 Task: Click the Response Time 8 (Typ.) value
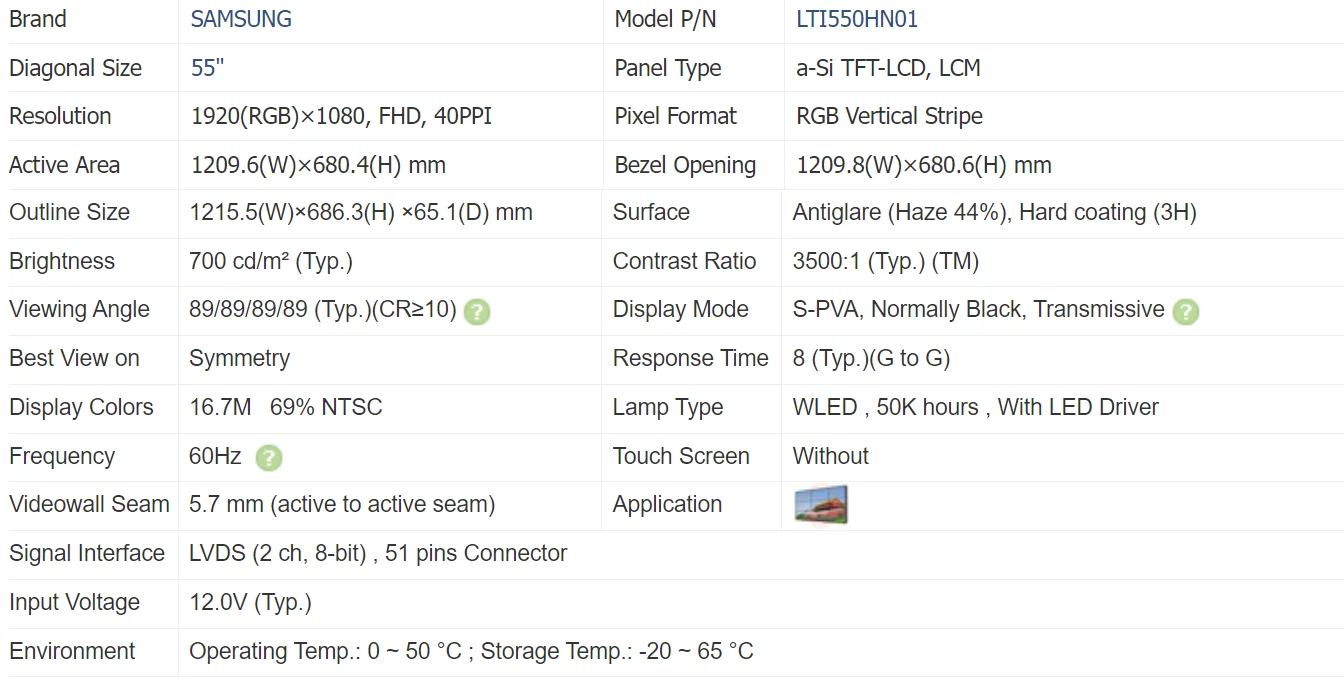click(871, 358)
